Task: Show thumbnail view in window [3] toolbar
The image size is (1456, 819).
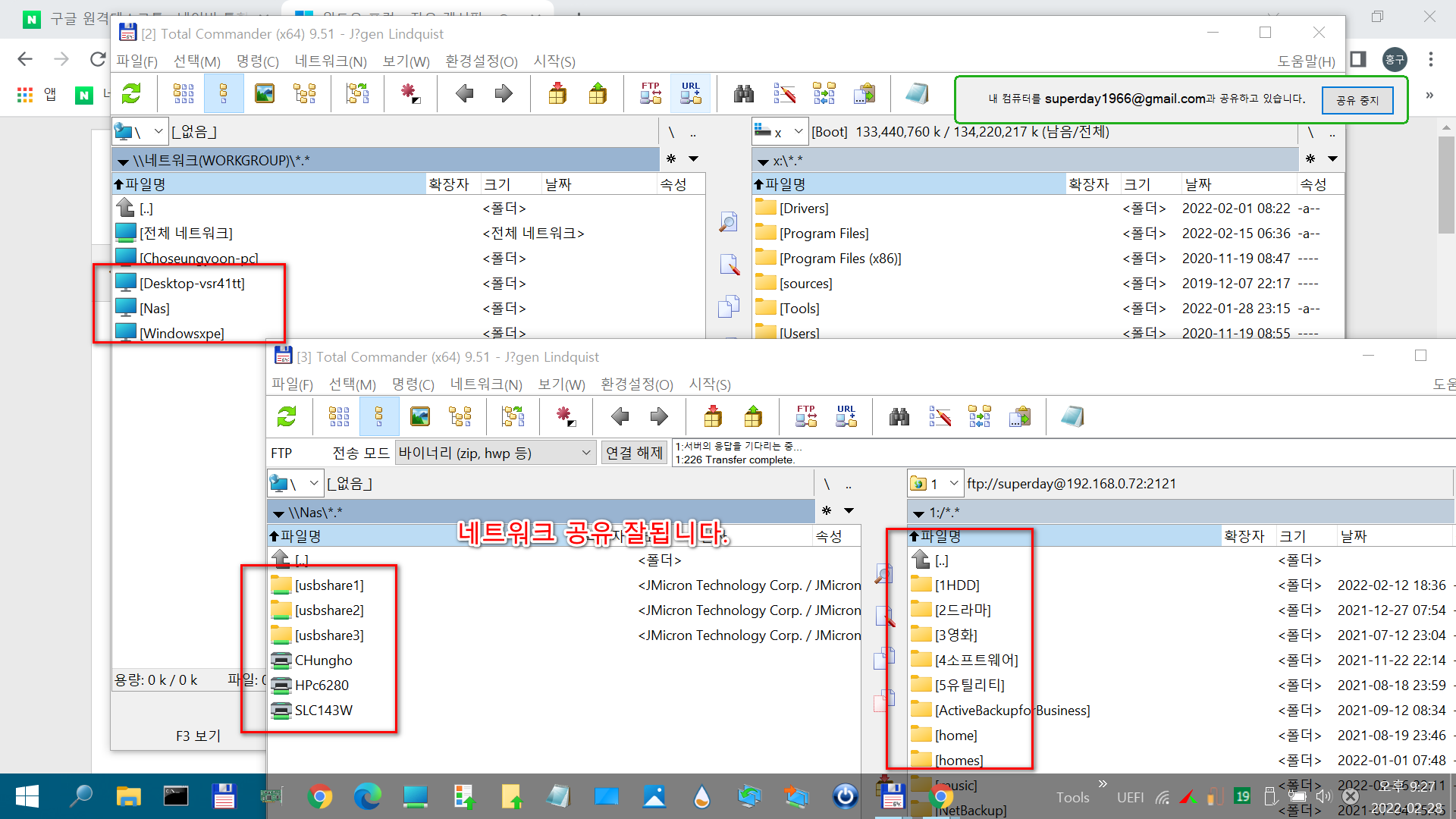Action: point(419,416)
